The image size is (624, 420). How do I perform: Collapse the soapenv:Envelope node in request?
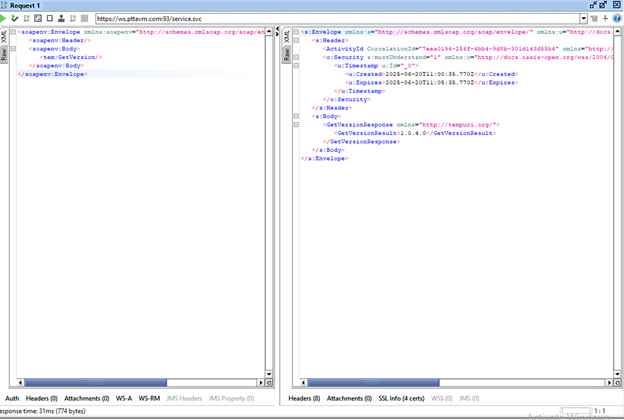[x=12, y=32]
